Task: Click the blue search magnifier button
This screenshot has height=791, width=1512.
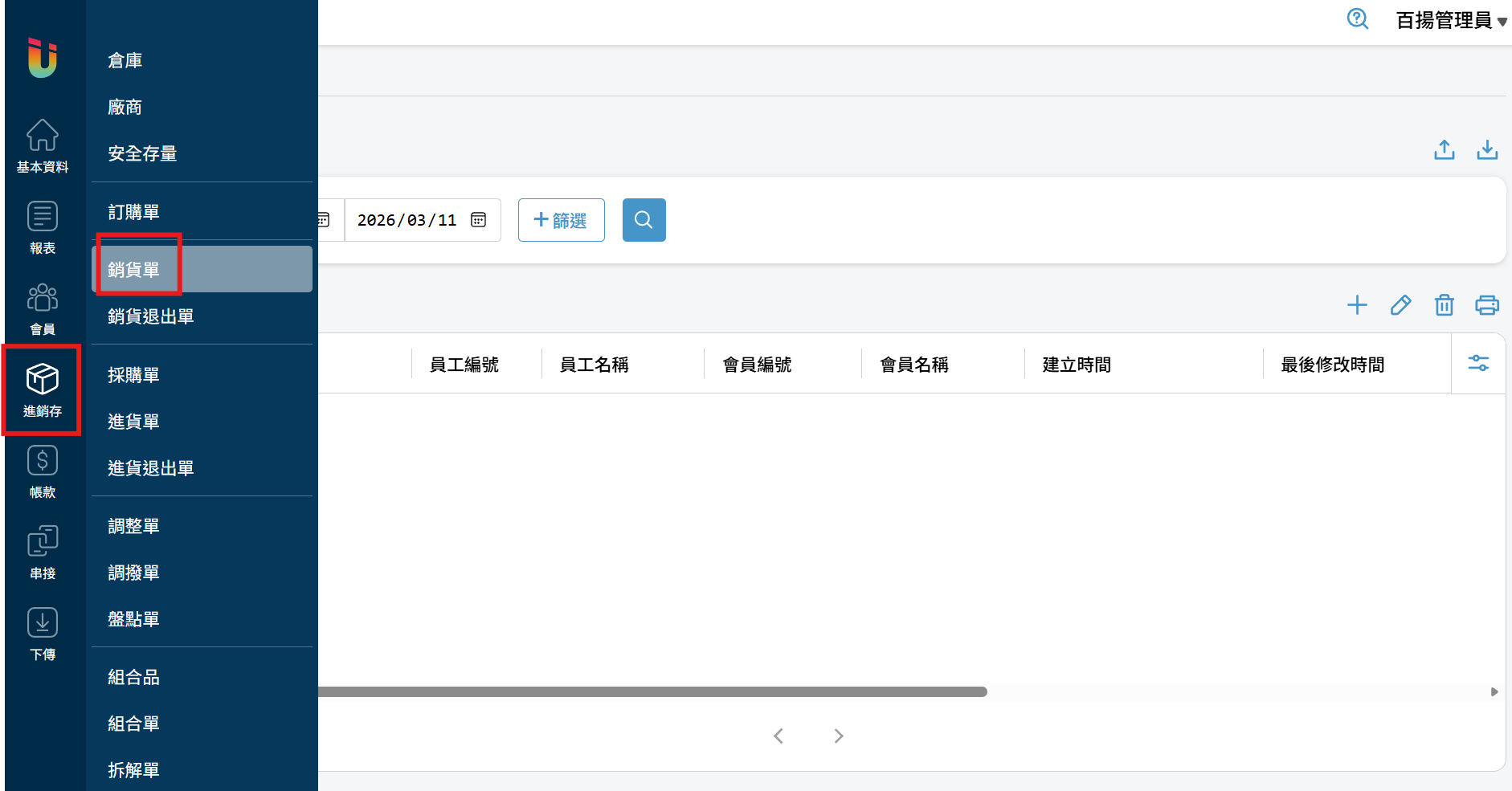Action: pyautogui.click(x=644, y=220)
